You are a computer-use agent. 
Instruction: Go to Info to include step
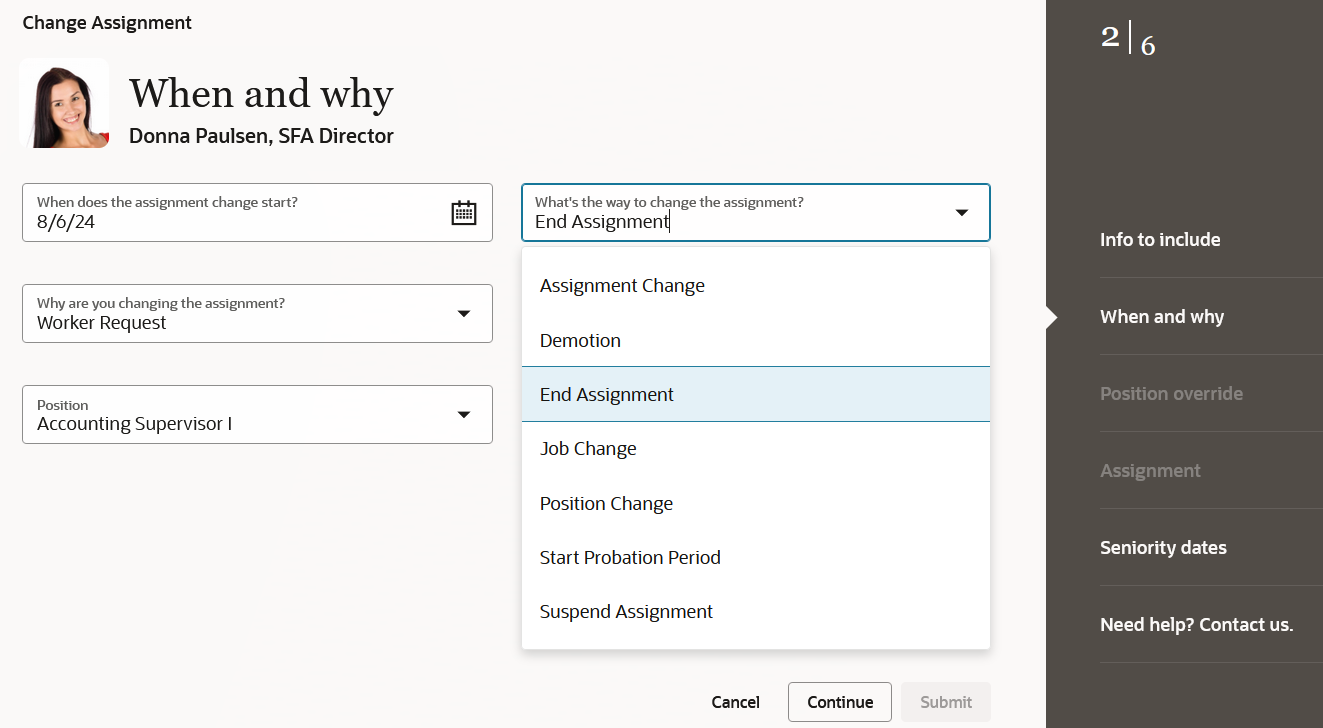pos(1160,239)
